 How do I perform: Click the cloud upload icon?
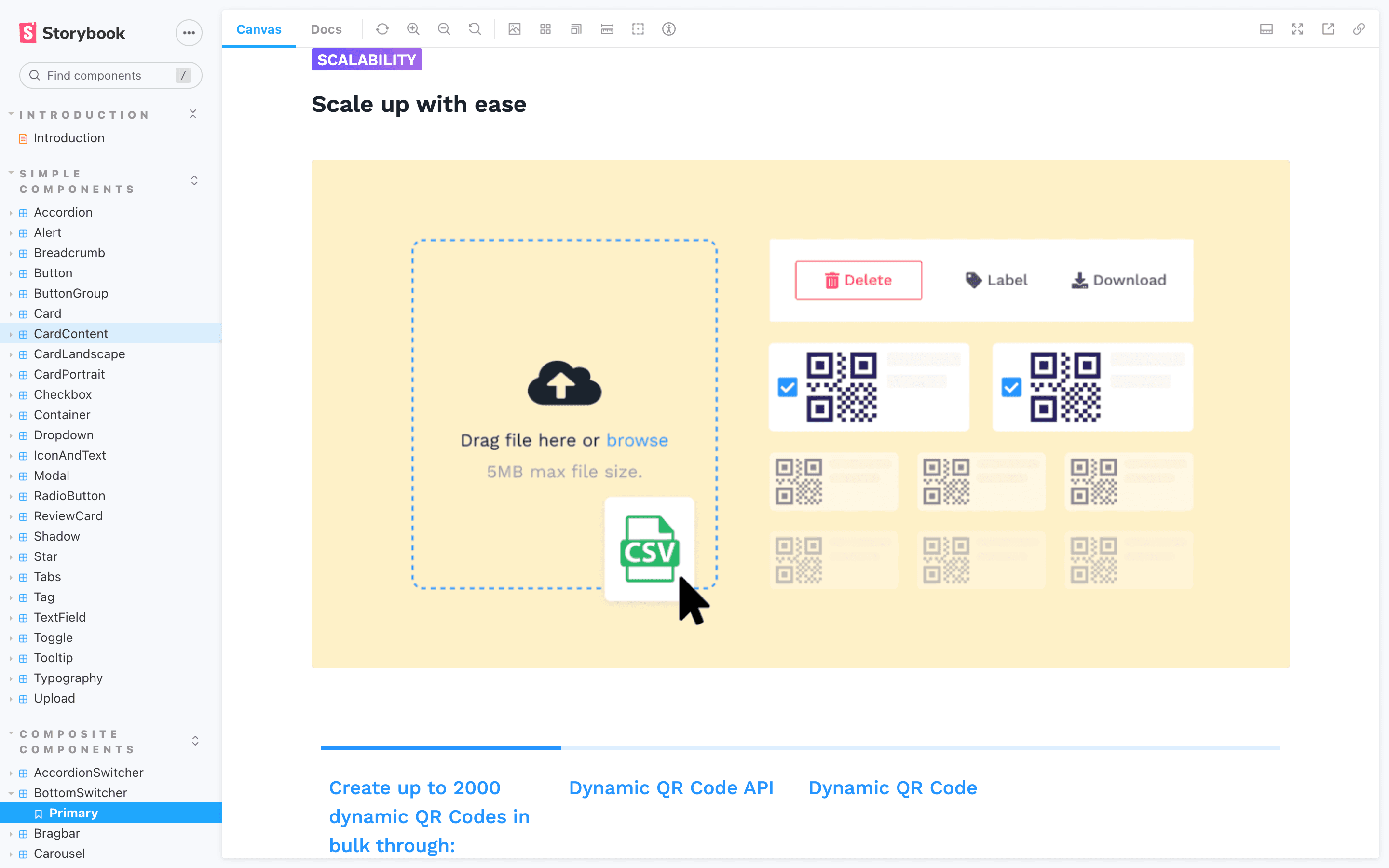564,383
